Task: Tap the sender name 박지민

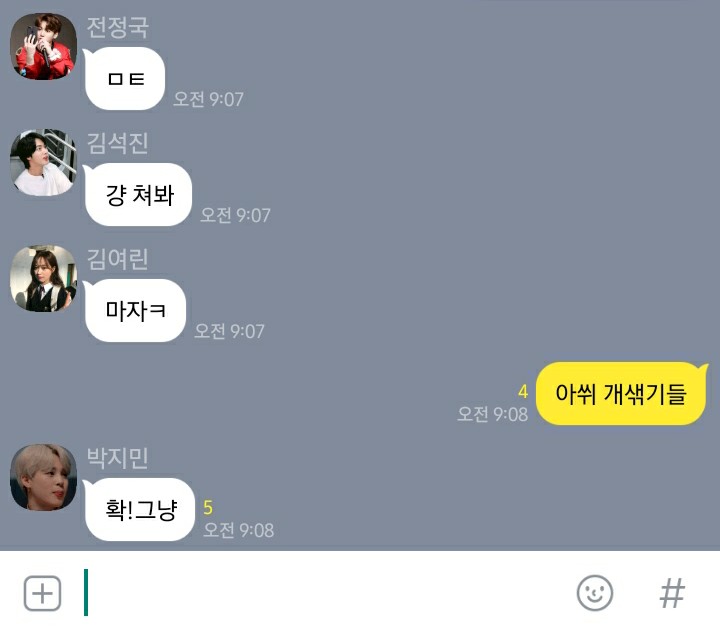Action: (118, 458)
